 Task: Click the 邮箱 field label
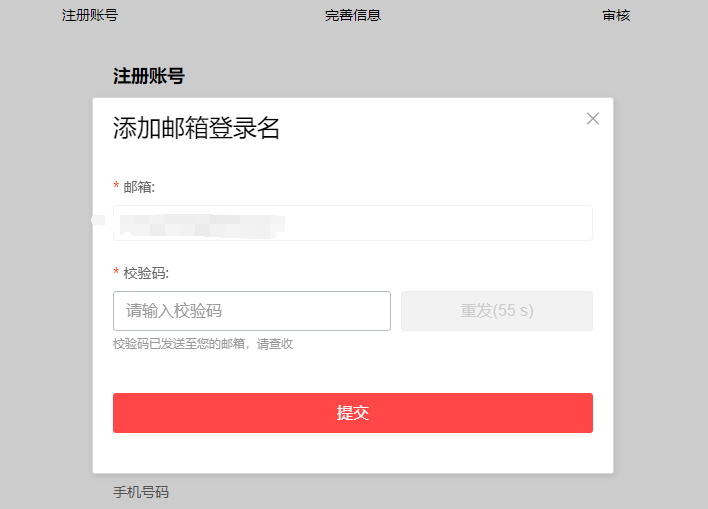click(139, 187)
